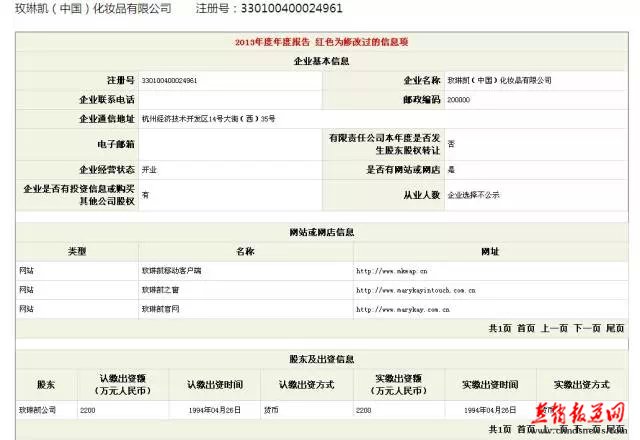Open the http://www.mkwap.cn URL
640x440 pixels.
tap(391, 271)
